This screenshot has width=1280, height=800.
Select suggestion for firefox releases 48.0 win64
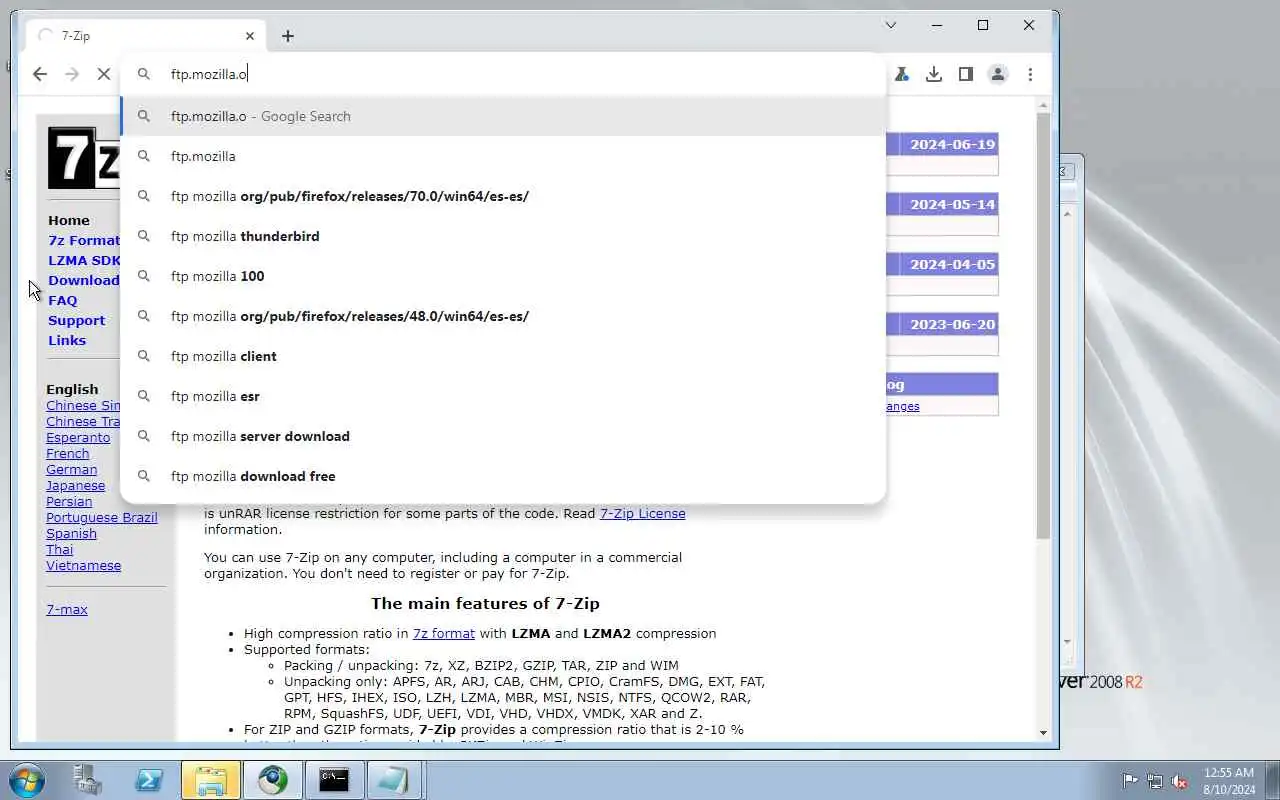[x=503, y=316]
